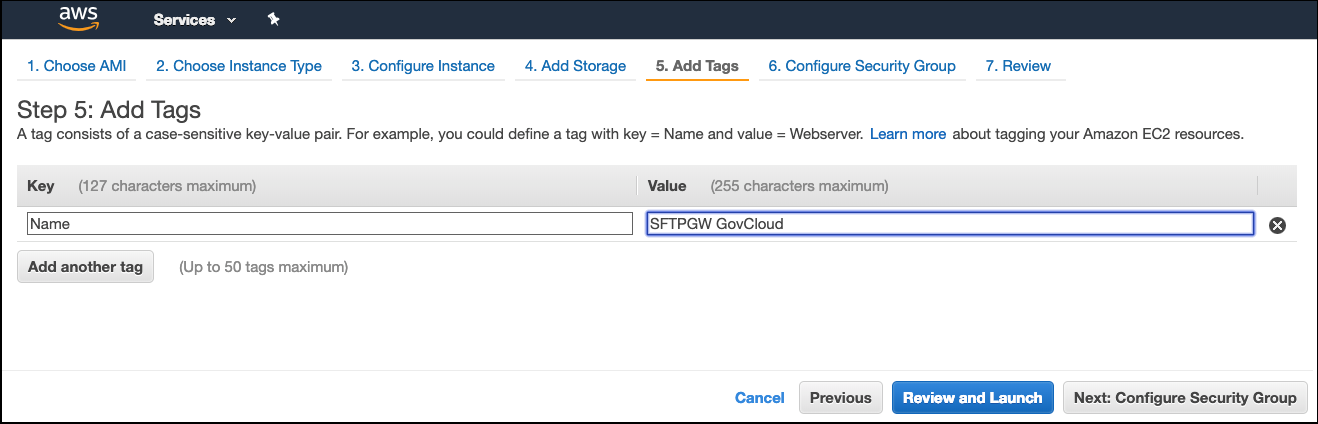This screenshot has height=424, width=1318.
Task: Remove the Name tag row
Action: click(x=1277, y=225)
